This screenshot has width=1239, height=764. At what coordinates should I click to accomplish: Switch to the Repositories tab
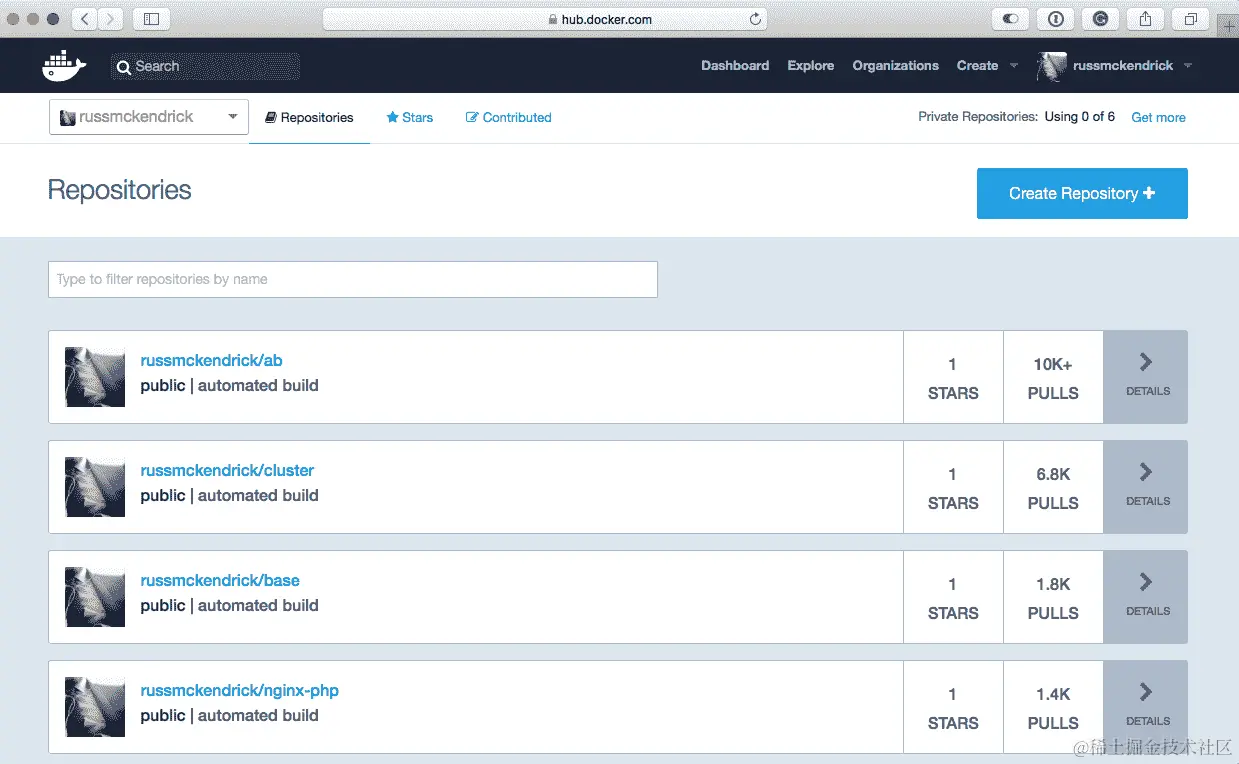coord(309,118)
